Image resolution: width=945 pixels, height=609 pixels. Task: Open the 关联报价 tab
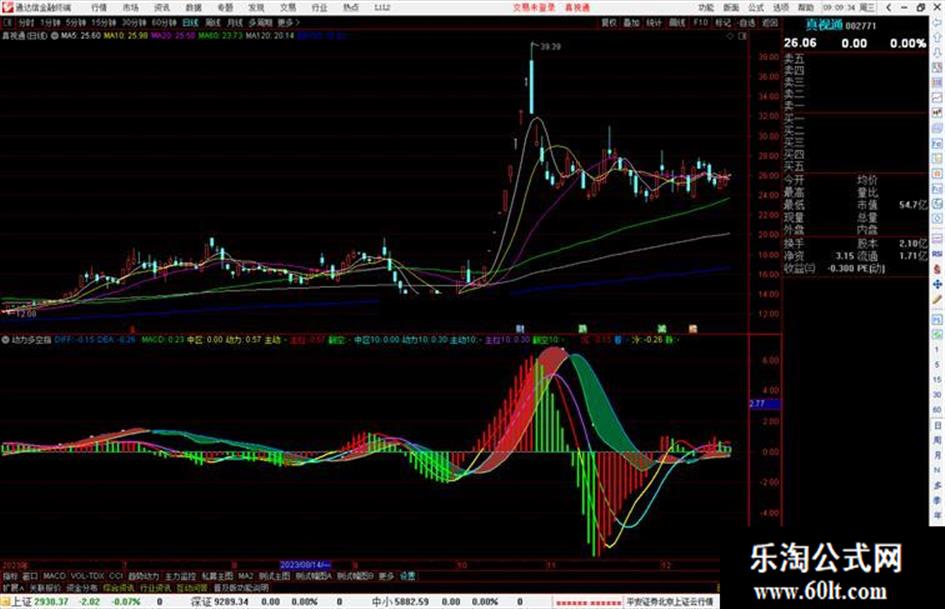[45, 587]
